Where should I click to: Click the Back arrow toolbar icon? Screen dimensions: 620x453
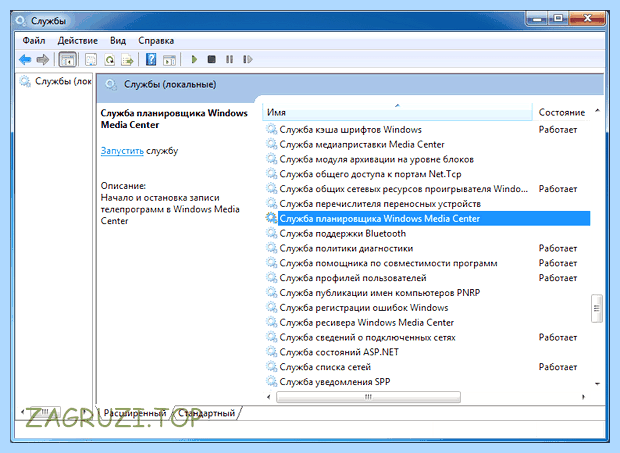tap(25, 60)
